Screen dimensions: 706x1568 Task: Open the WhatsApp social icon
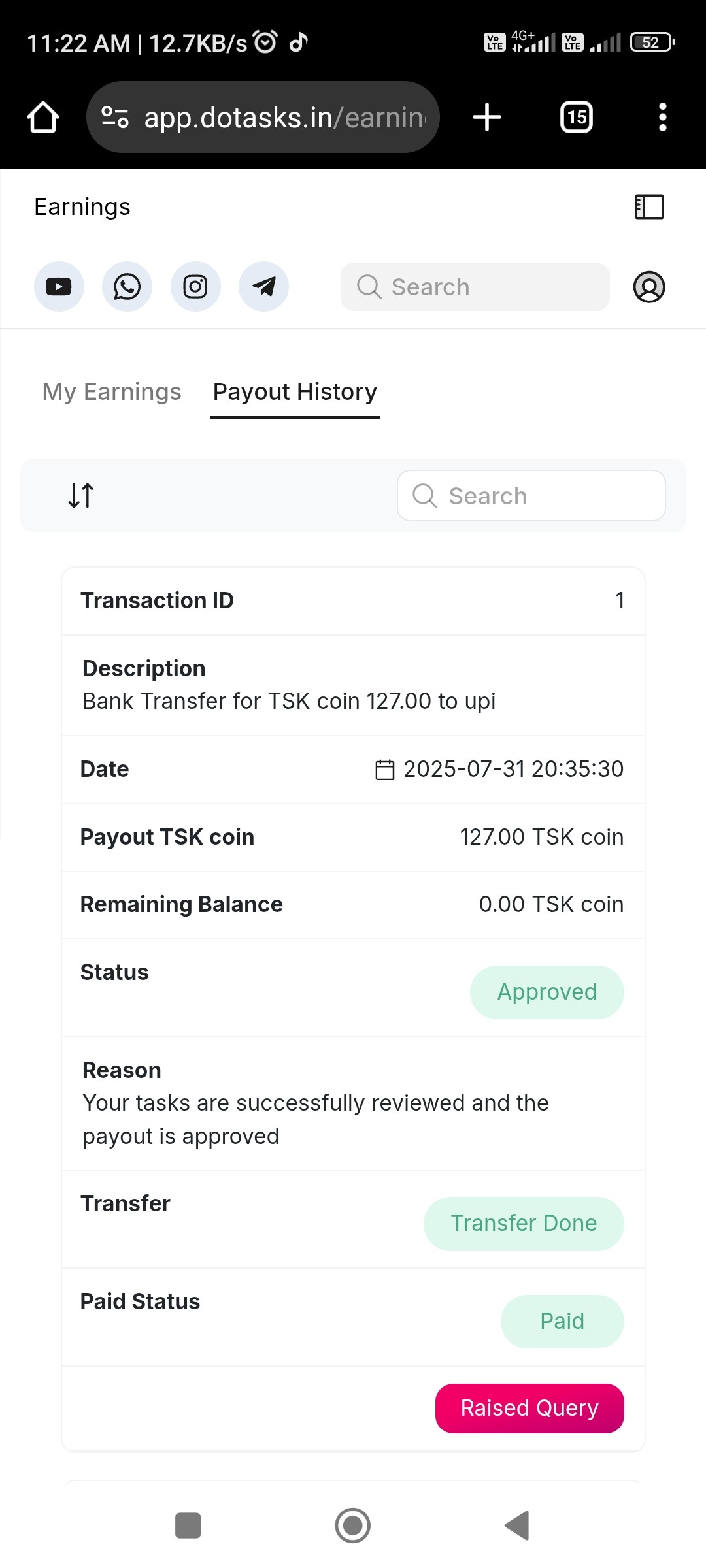[x=127, y=287]
